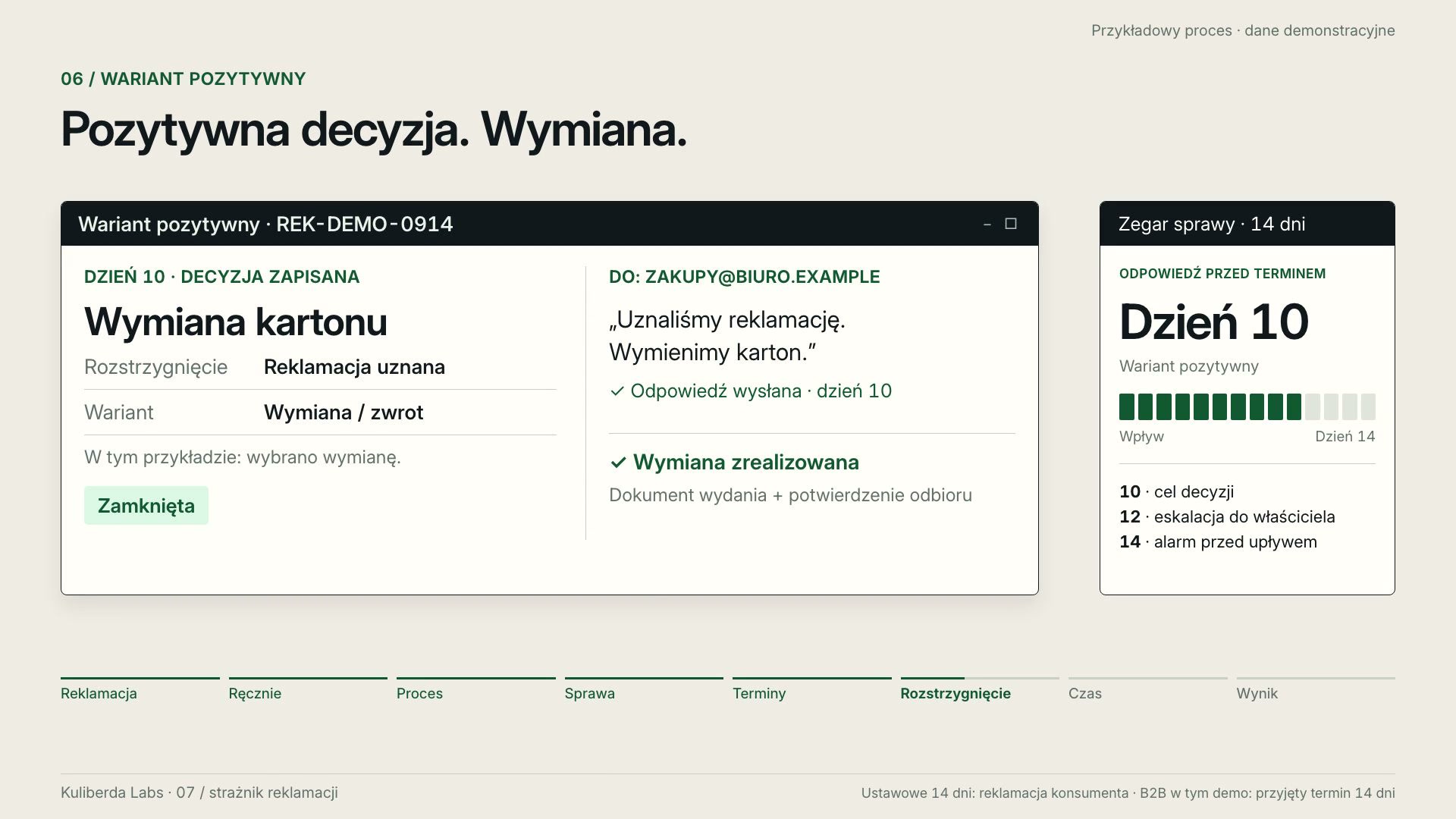Click the 10 · cel decyzji entry
Image resolution: width=1456 pixels, height=819 pixels.
coord(1177,492)
